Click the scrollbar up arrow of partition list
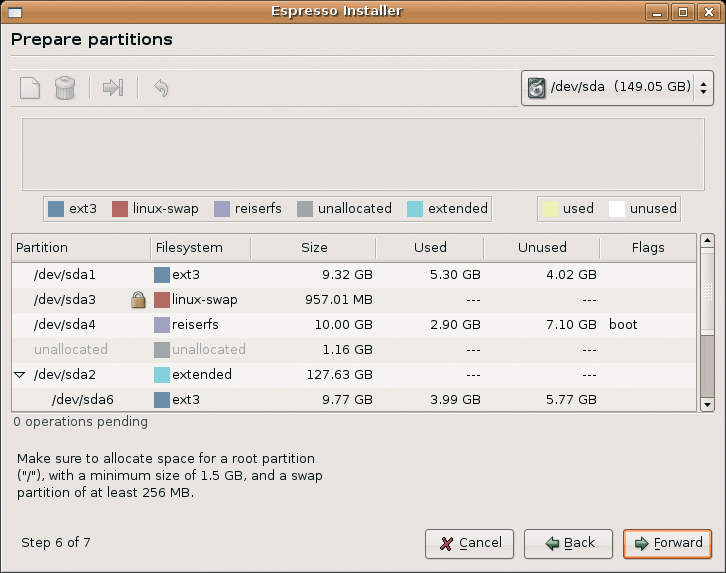 [707, 241]
